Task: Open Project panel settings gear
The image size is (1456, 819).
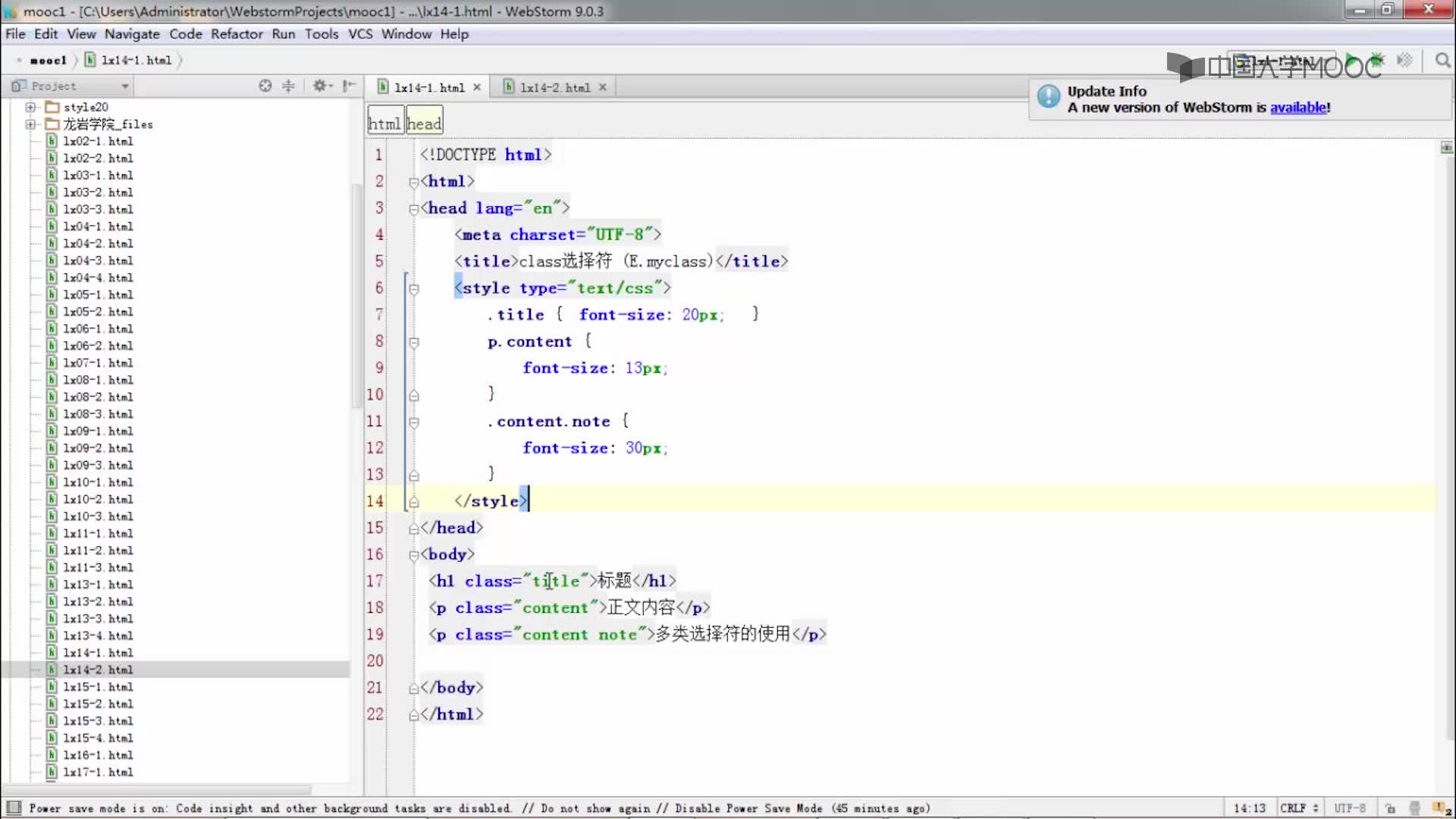Action: (322, 86)
